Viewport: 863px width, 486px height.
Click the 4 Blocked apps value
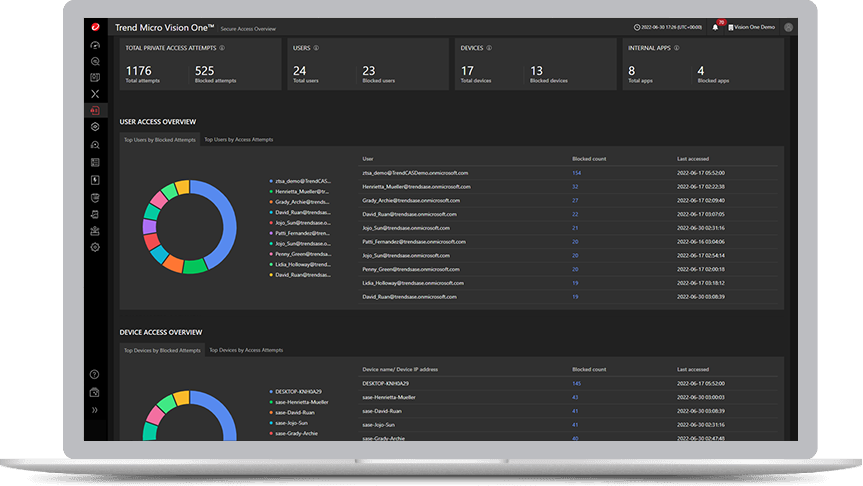[x=701, y=71]
